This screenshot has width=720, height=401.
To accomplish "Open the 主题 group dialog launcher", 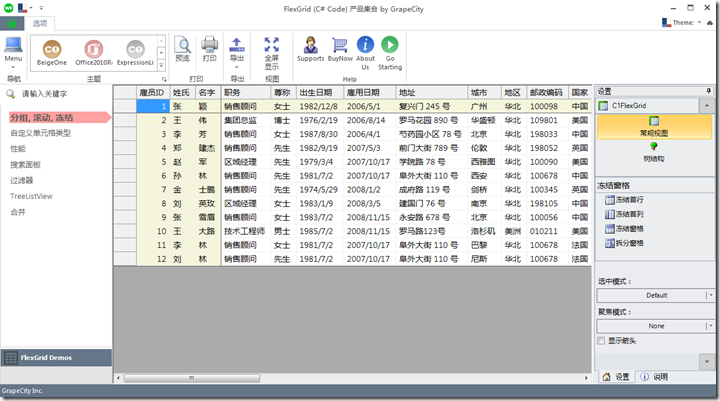I will pos(164,79).
